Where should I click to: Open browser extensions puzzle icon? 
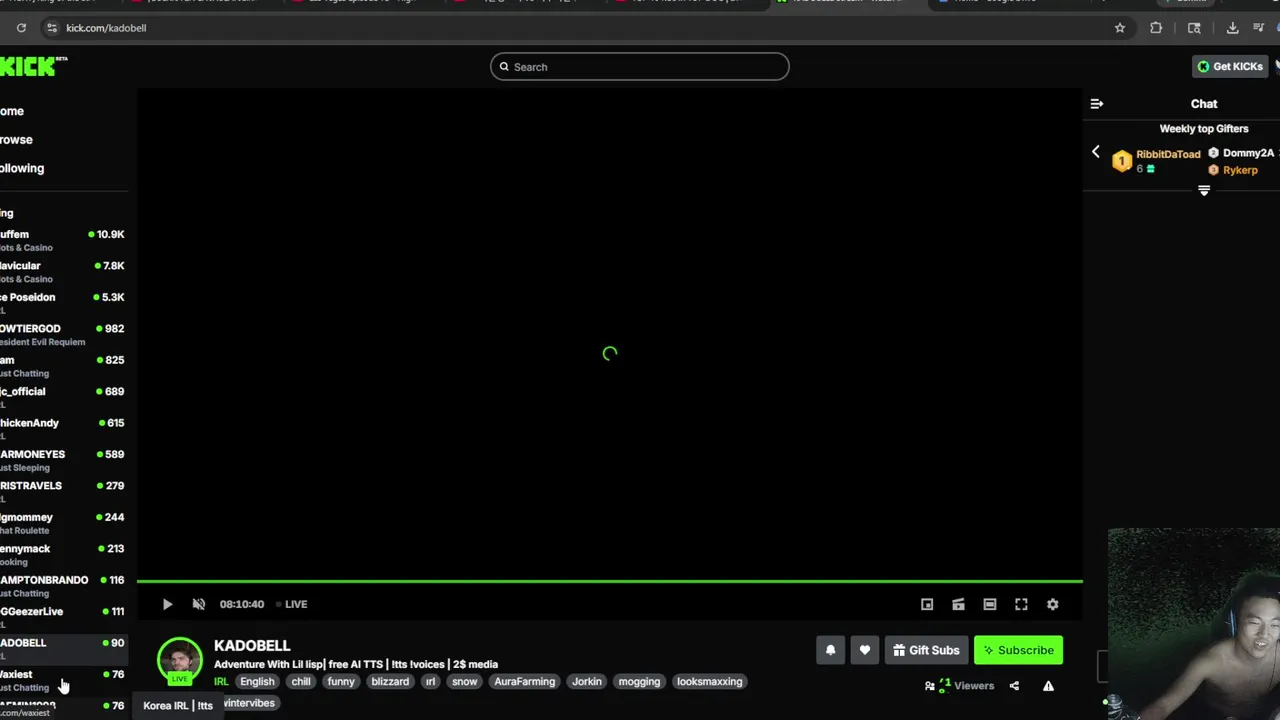pyautogui.click(x=1156, y=28)
